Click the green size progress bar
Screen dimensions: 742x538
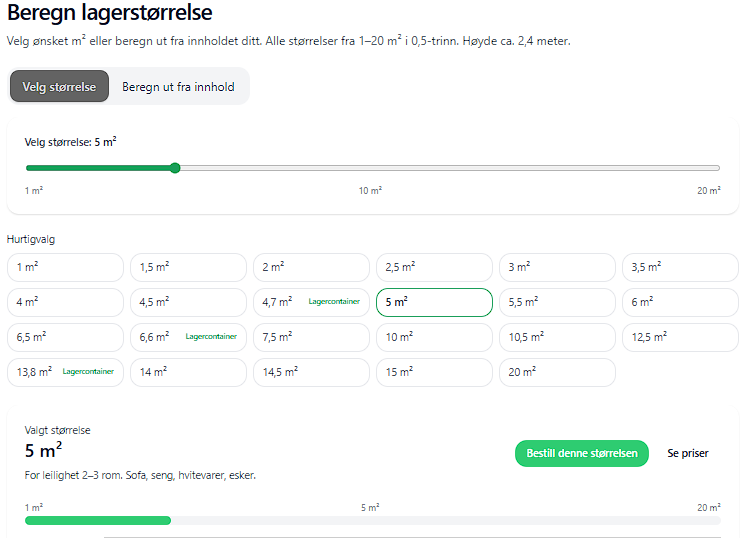pos(98,520)
